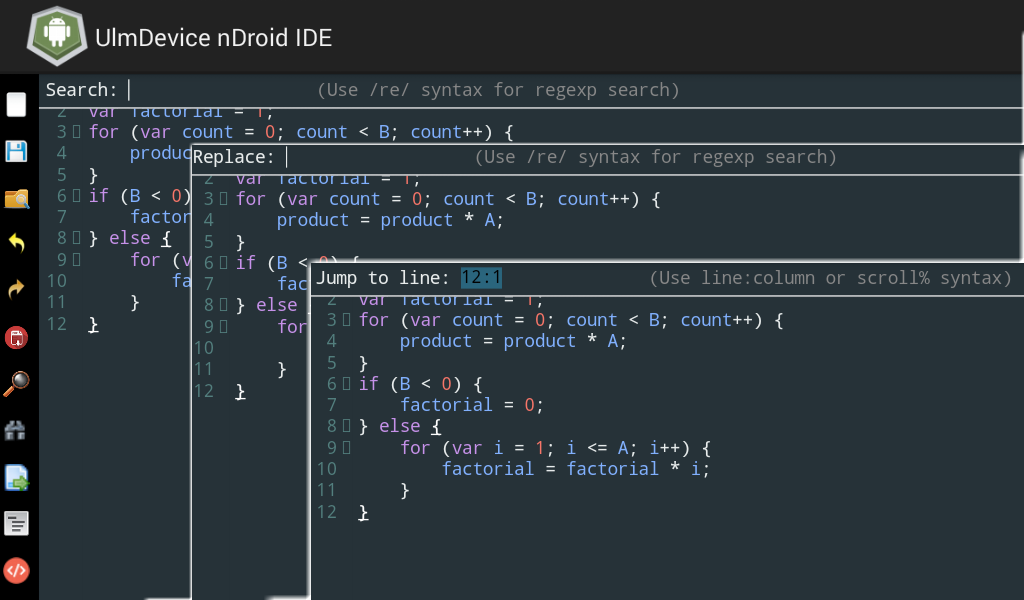This screenshot has width=1024, height=600.
Task: Click line number 10 in the Jump to line panel gutter
Action: click(327, 468)
